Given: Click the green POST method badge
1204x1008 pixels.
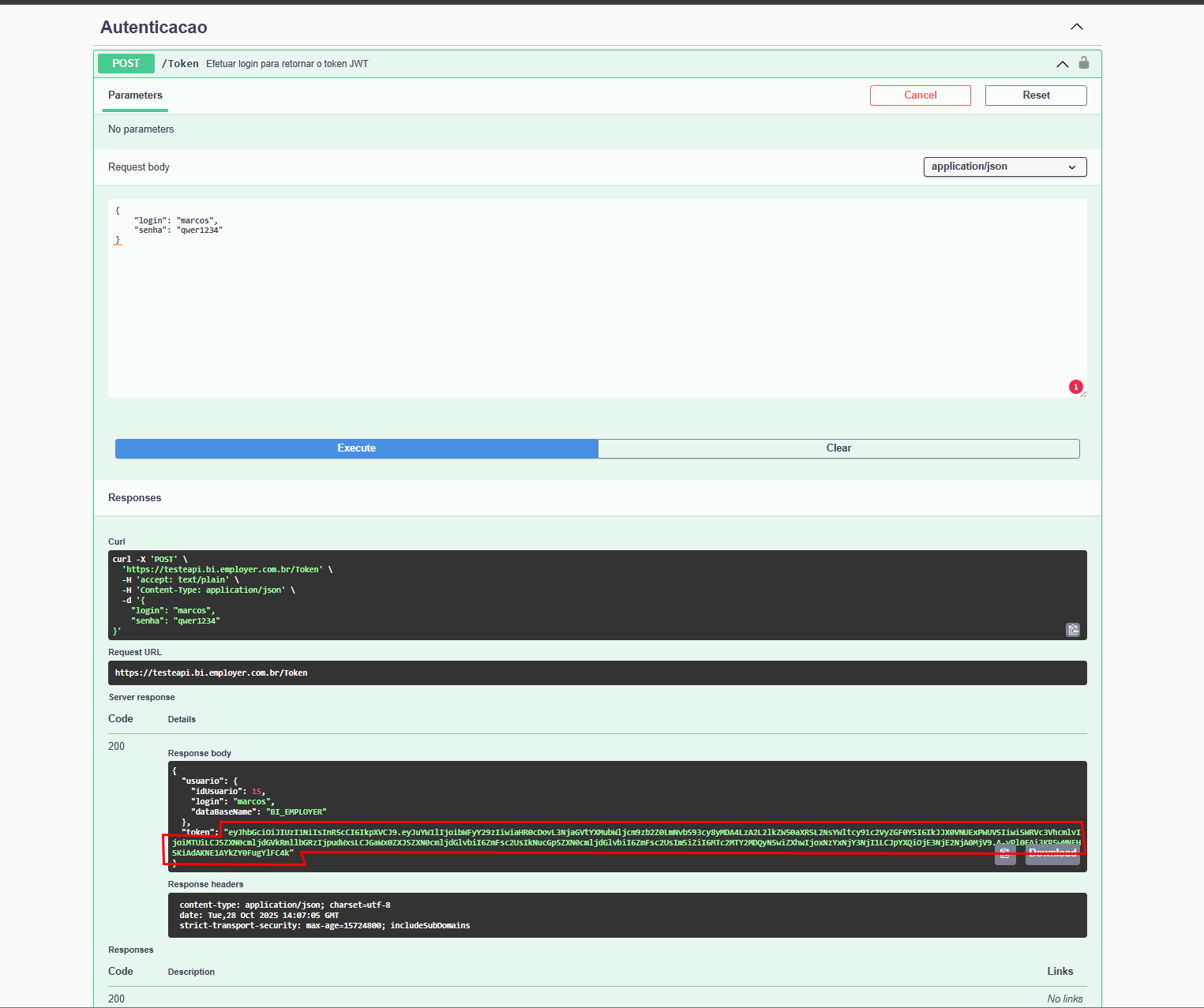Looking at the screenshot, I should (126, 63).
